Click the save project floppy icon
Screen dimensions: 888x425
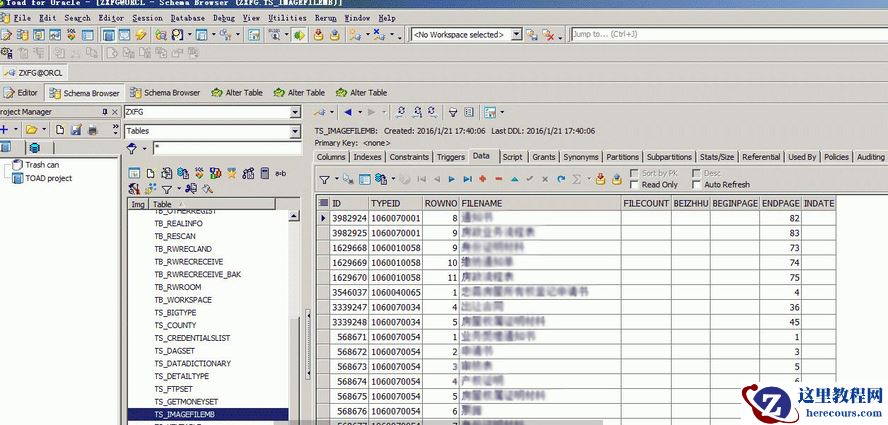click(x=76, y=130)
